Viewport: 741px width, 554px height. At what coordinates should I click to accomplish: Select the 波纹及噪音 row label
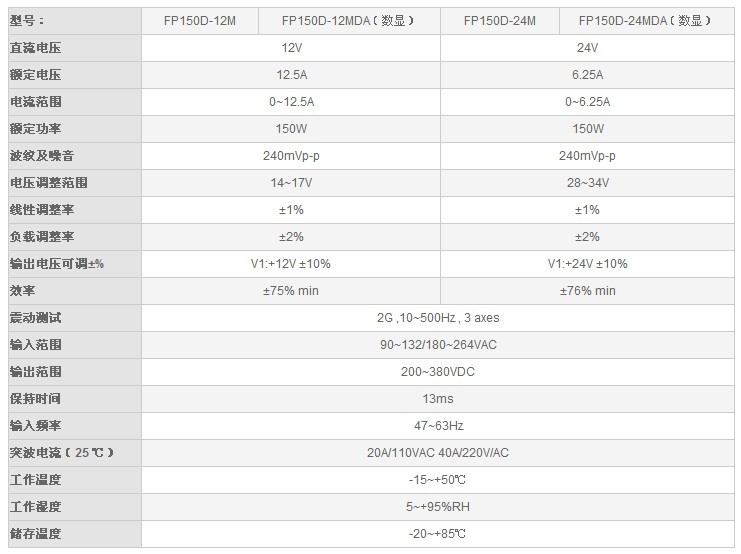click(42, 156)
